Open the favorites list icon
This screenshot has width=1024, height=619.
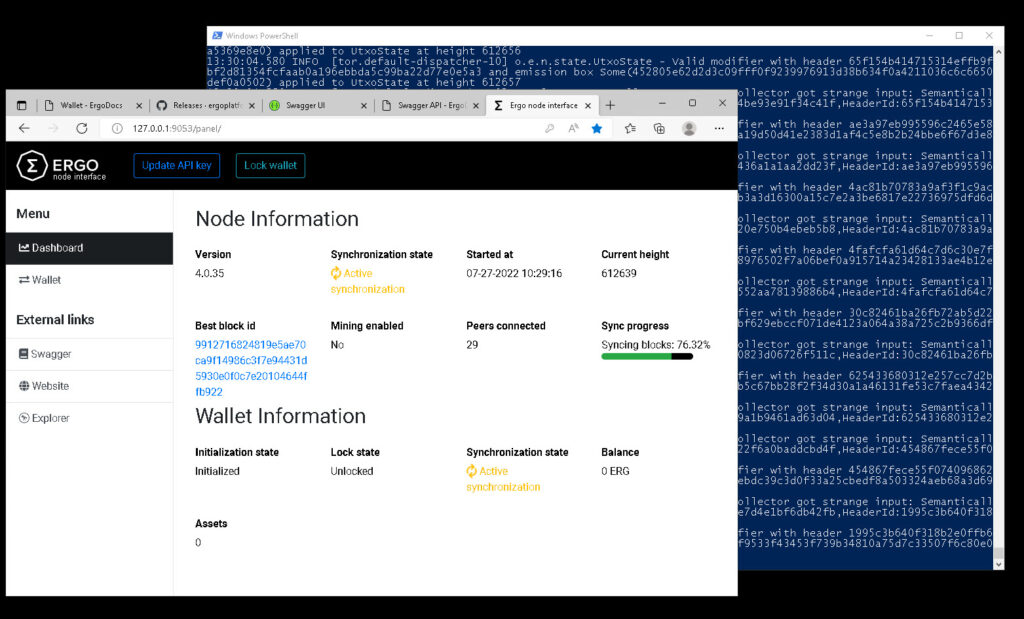pyautogui.click(x=630, y=129)
